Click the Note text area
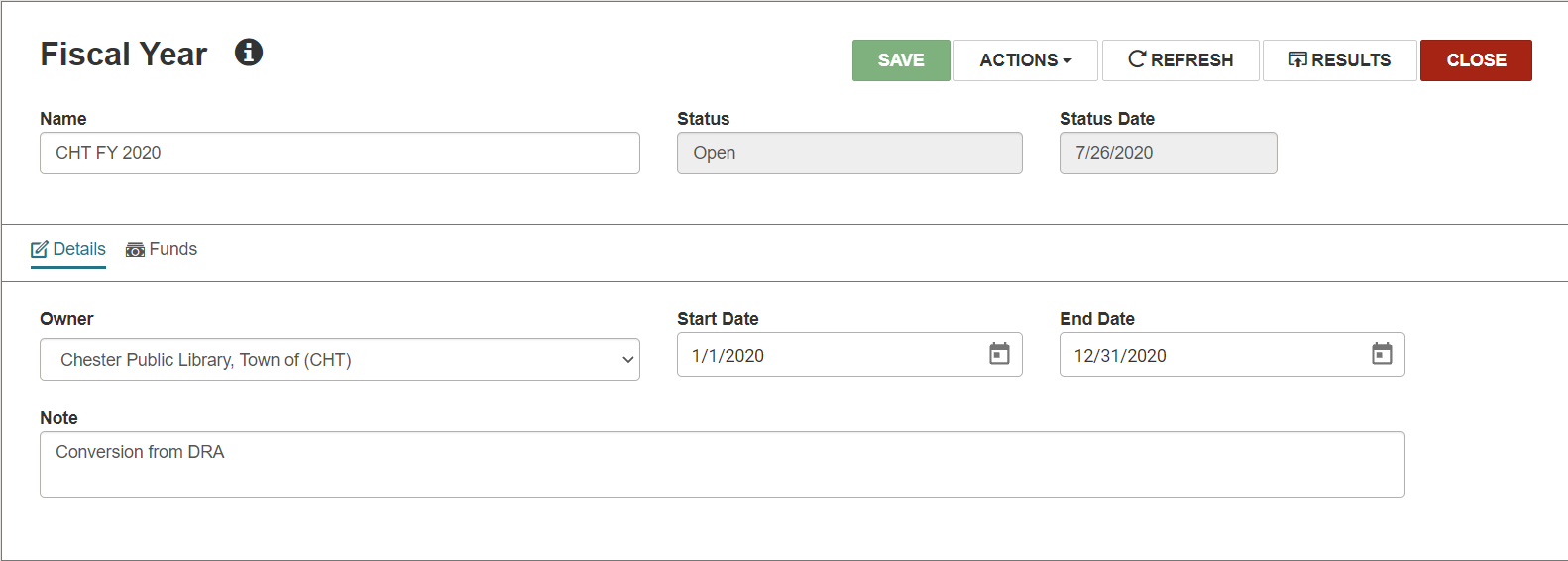This screenshot has height=561, width=1568. click(x=723, y=464)
